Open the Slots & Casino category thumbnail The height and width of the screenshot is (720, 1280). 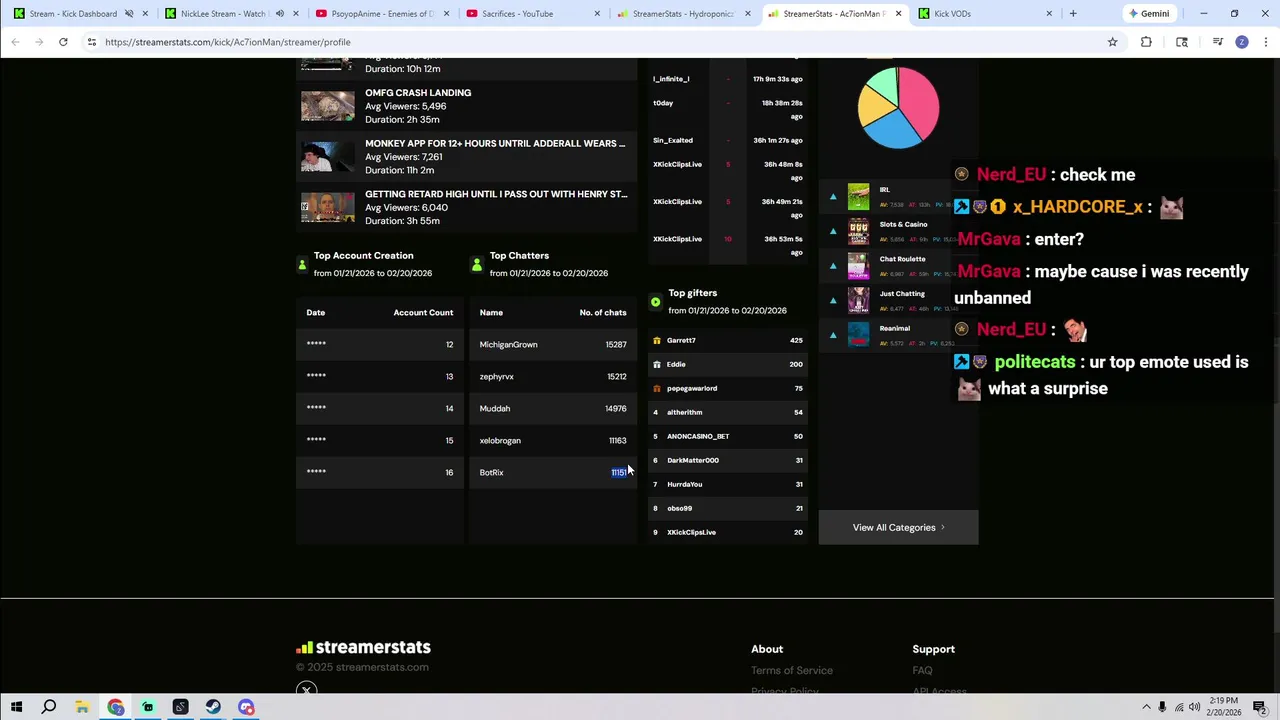pyautogui.click(x=859, y=231)
